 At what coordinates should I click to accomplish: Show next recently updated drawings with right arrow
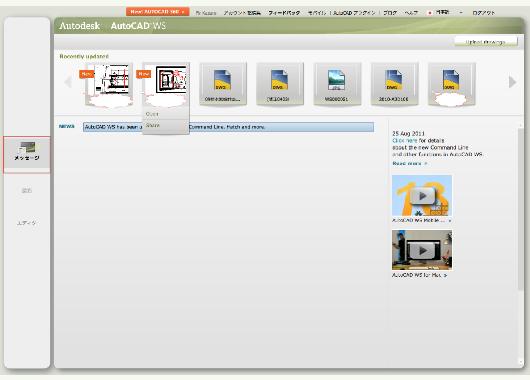[512, 81]
